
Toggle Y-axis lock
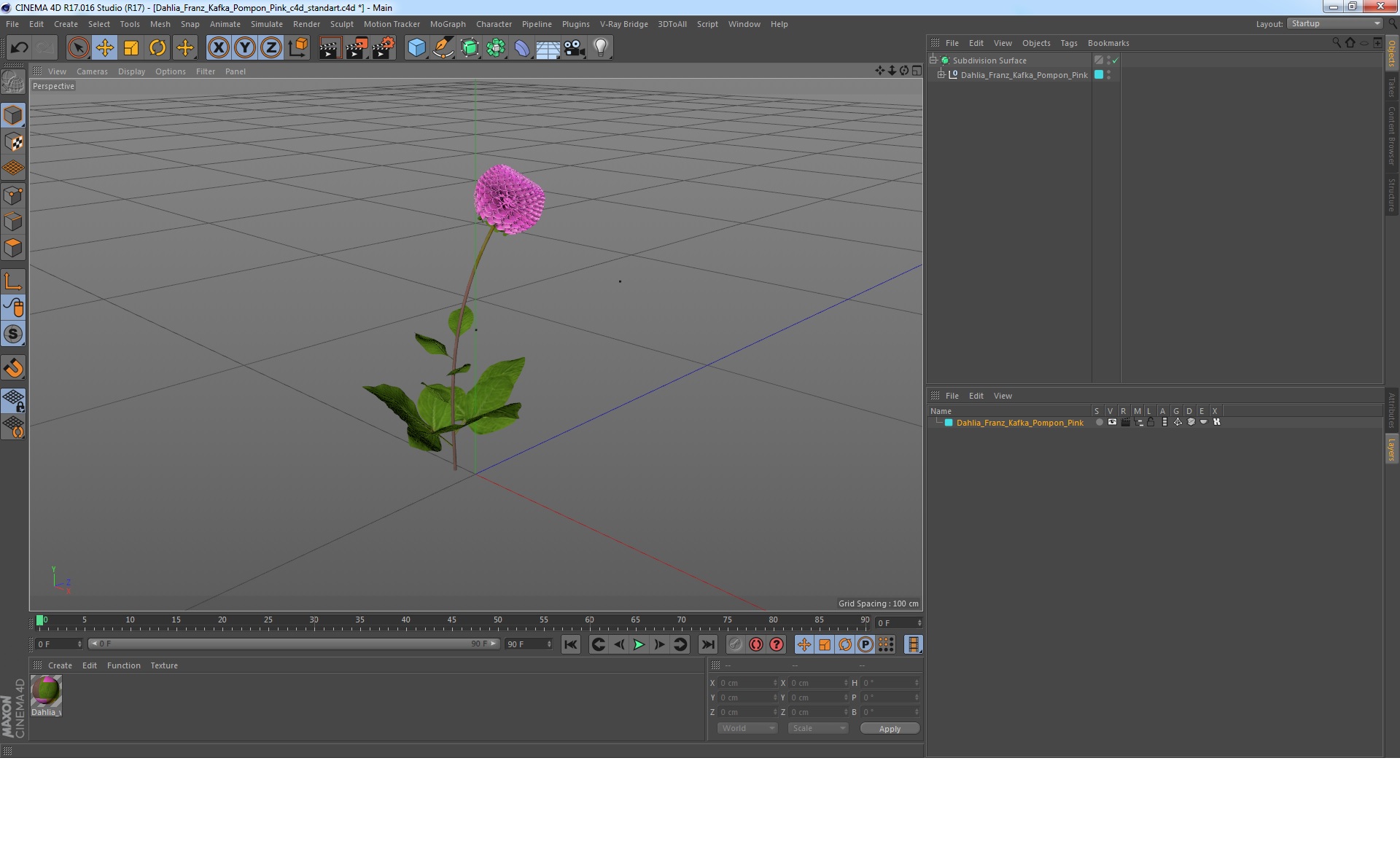click(x=245, y=48)
